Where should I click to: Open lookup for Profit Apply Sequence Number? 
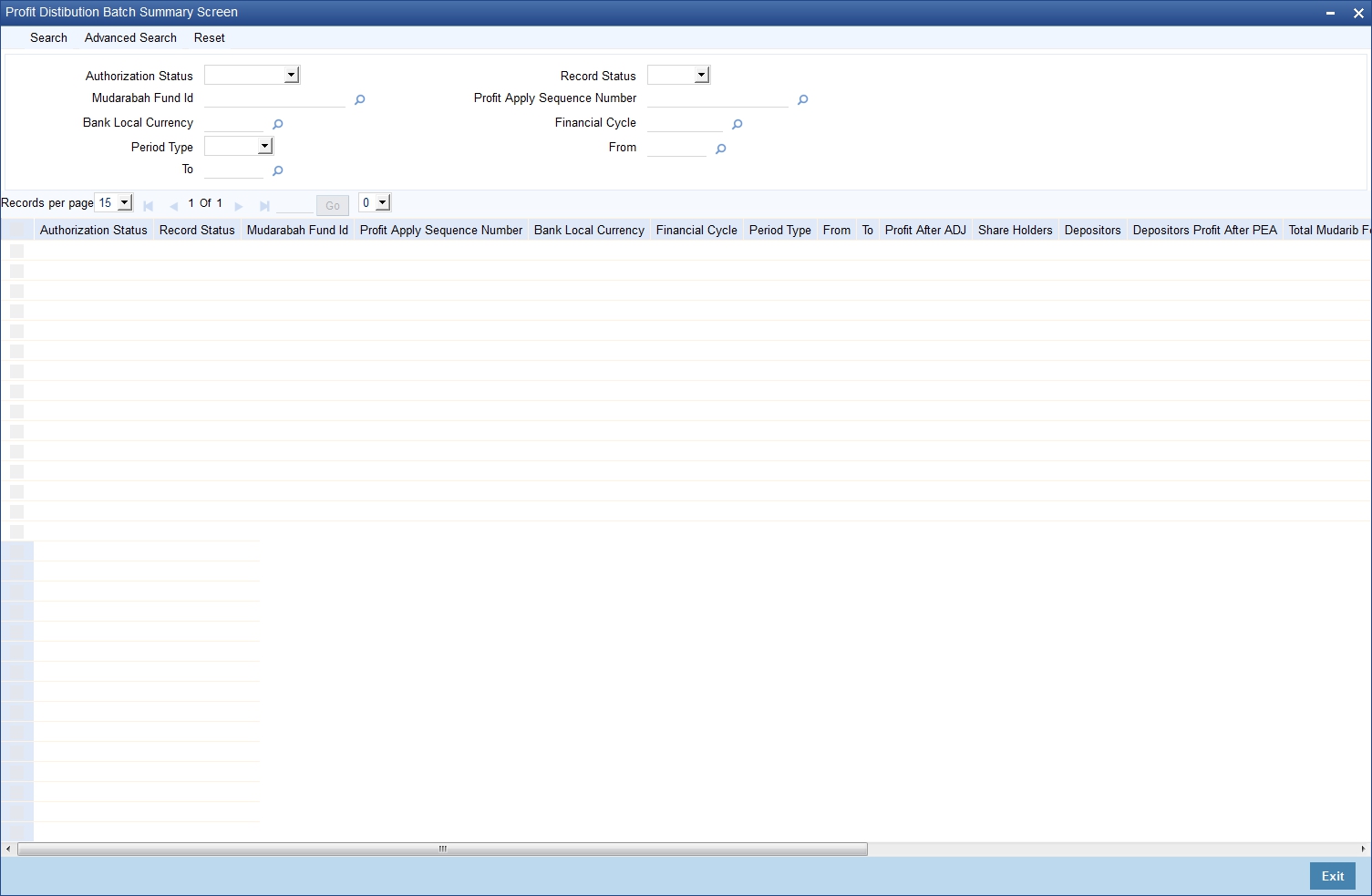[802, 99]
